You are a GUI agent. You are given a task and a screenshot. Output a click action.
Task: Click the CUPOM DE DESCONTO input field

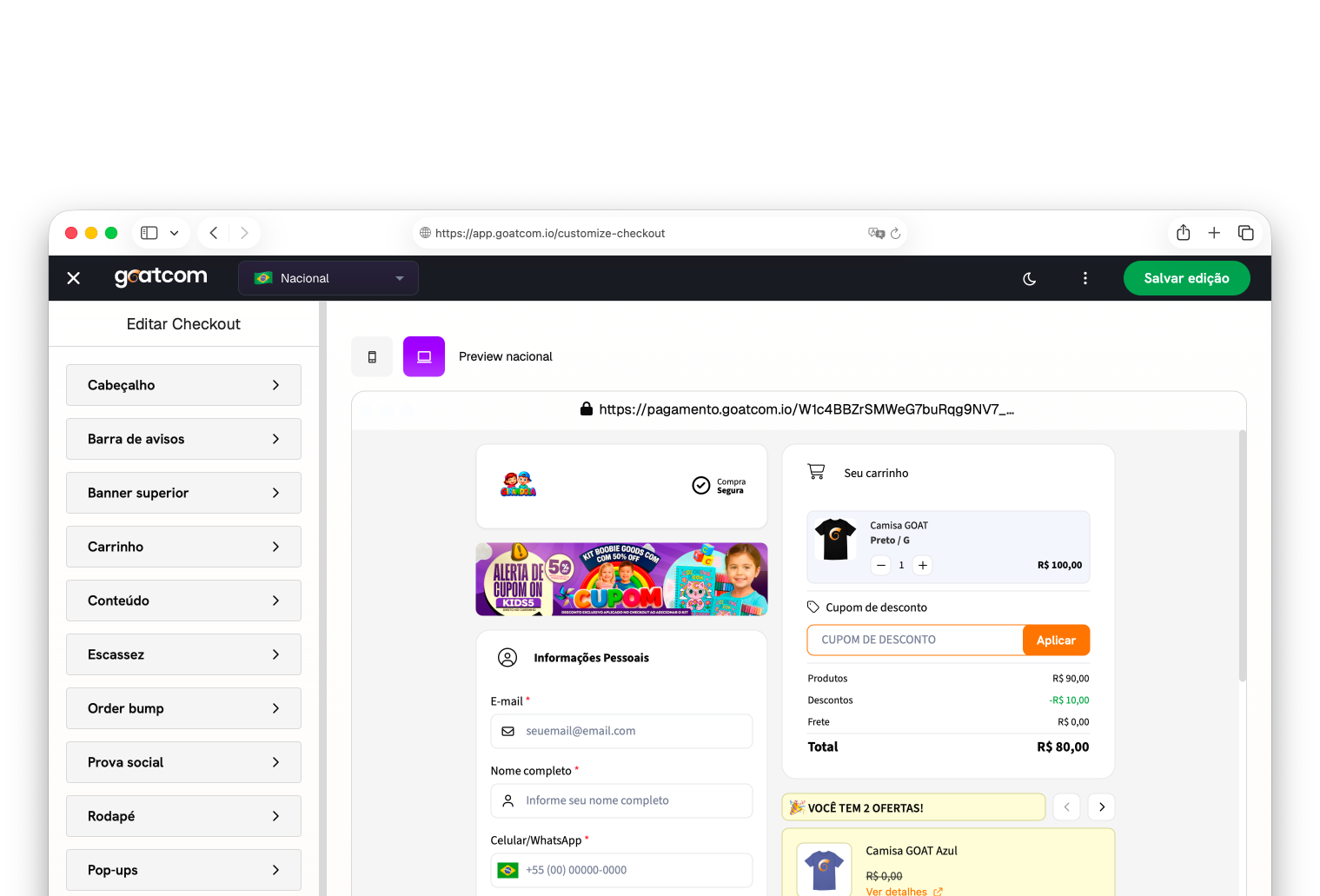click(x=914, y=640)
